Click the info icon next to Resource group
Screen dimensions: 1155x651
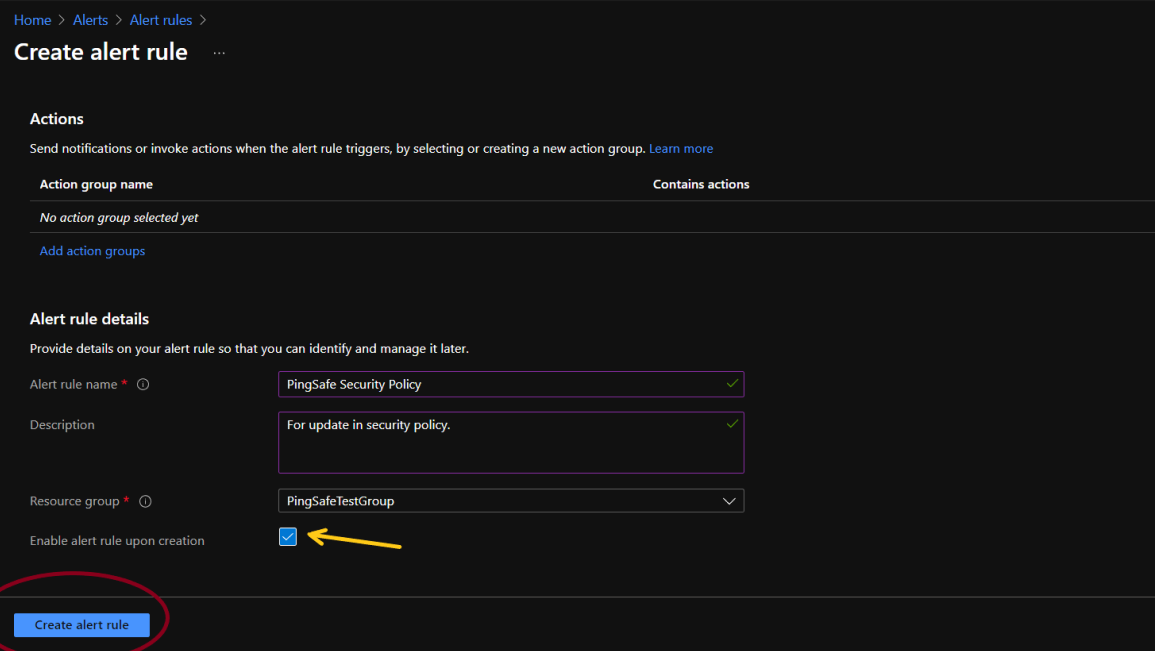[x=145, y=502]
